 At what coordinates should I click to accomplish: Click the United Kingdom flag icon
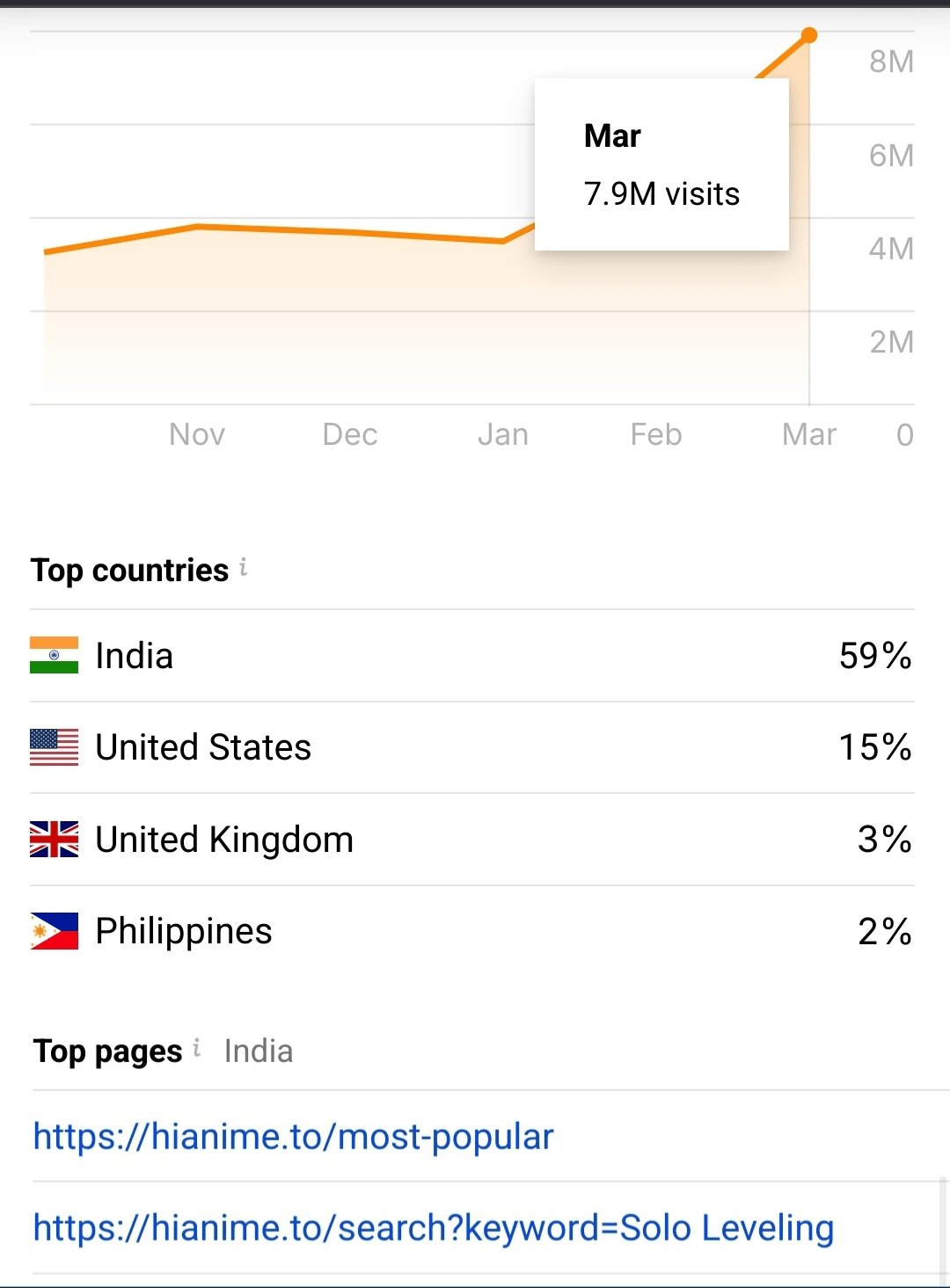tap(54, 840)
